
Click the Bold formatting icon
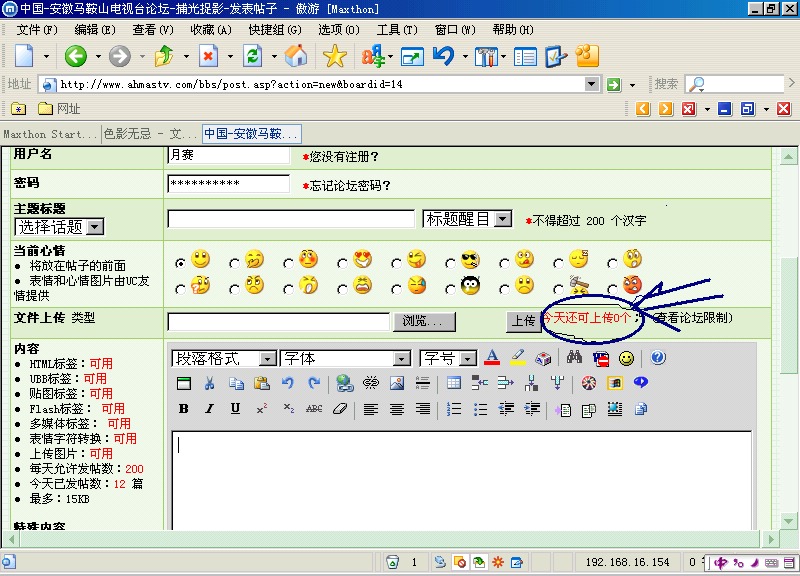point(183,409)
